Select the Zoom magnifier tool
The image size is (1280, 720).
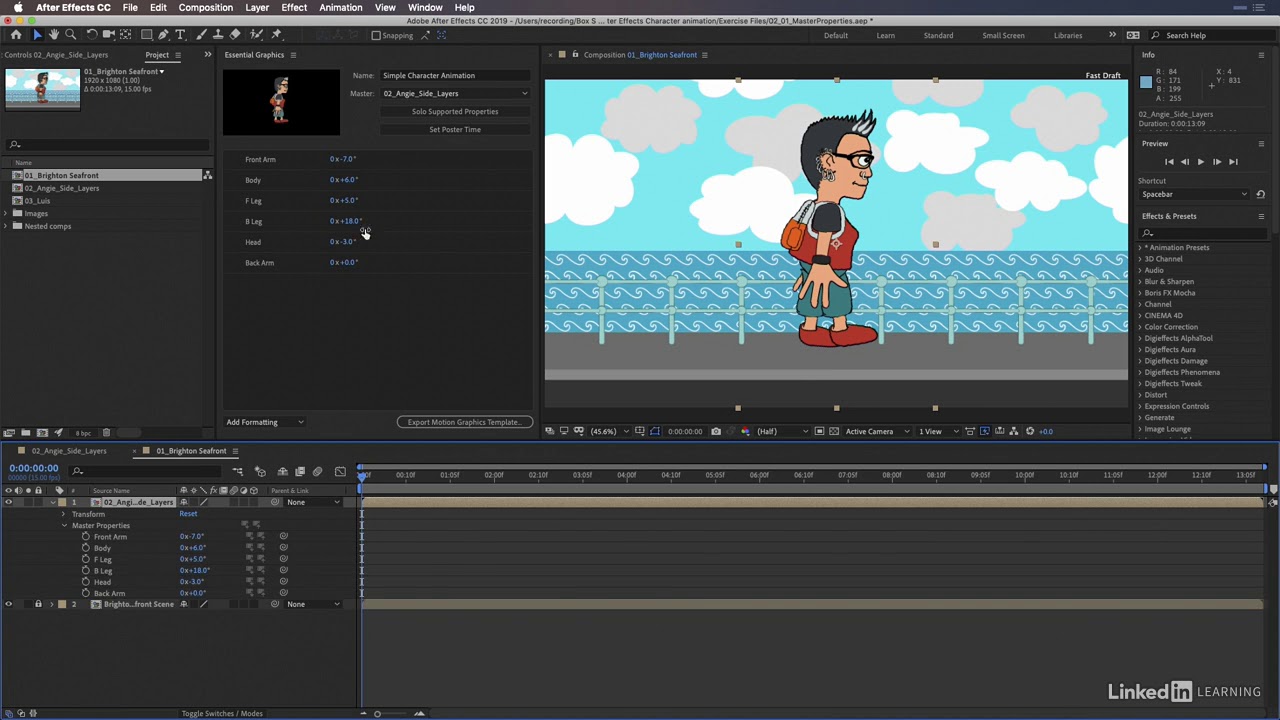[70, 35]
